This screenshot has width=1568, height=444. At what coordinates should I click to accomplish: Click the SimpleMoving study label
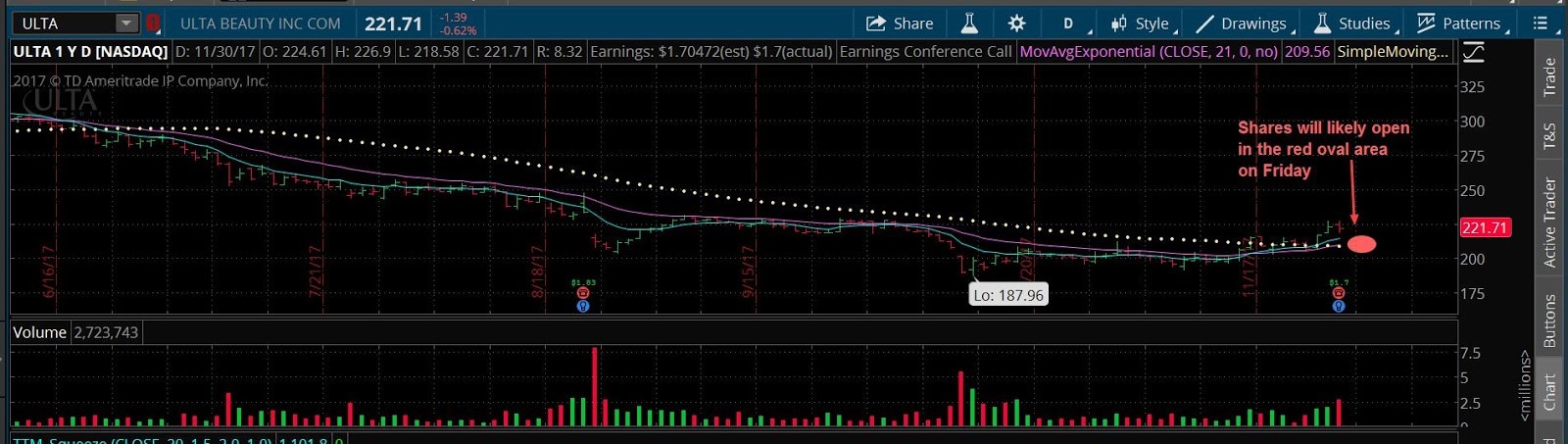tap(1393, 51)
